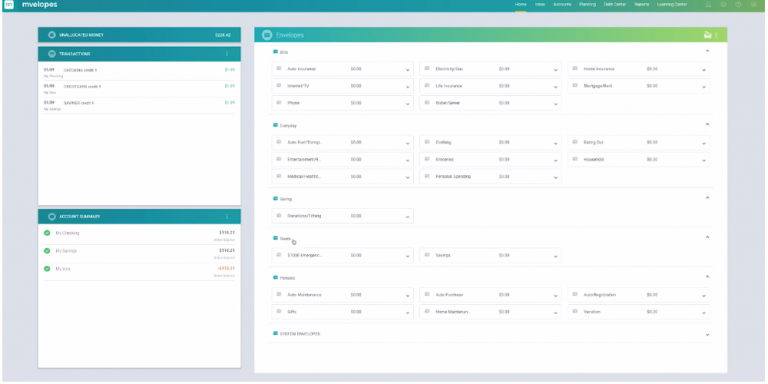
Task: Open the Inbox tab
Action: [540, 4]
